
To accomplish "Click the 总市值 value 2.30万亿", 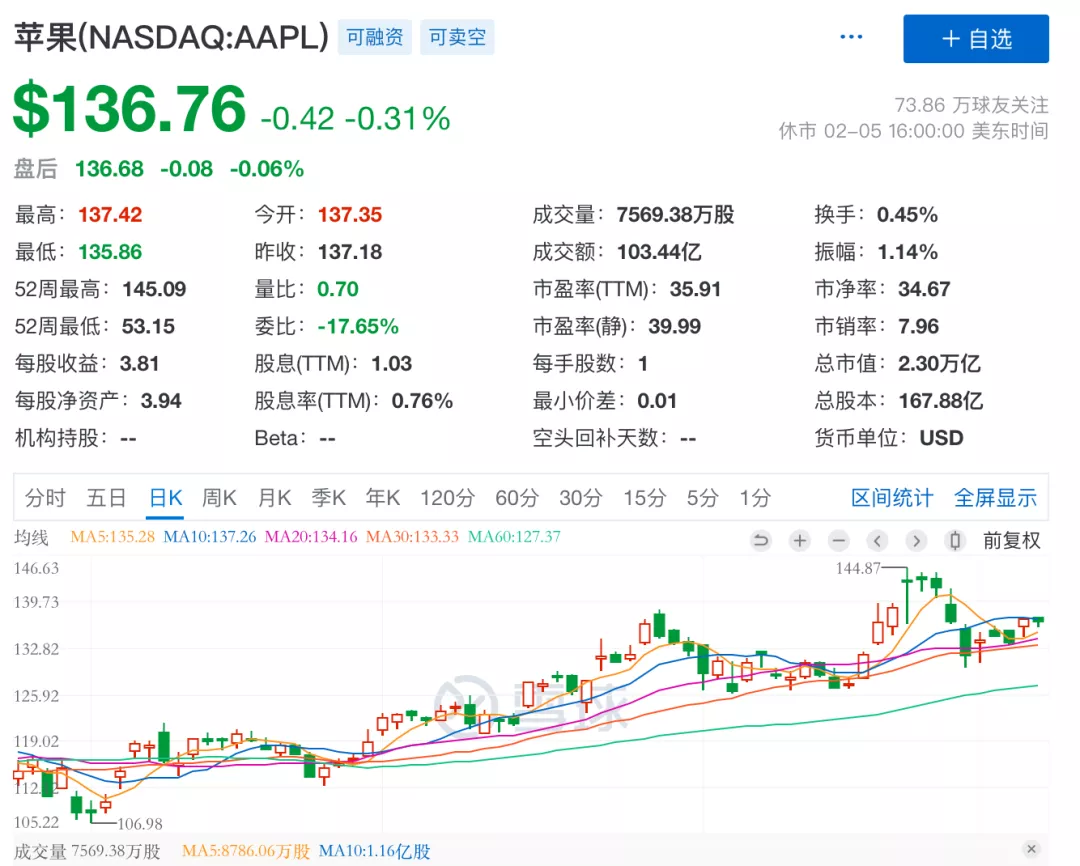I will point(939,364).
